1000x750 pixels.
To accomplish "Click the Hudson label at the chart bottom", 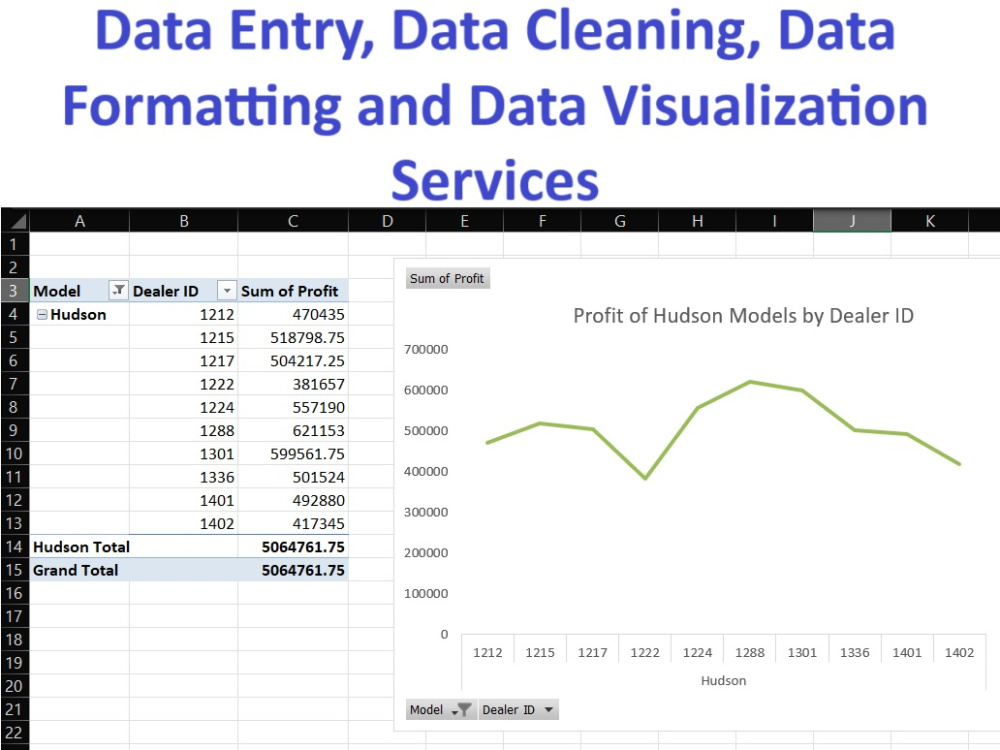I will pyautogui.click(x=723, y=680).
